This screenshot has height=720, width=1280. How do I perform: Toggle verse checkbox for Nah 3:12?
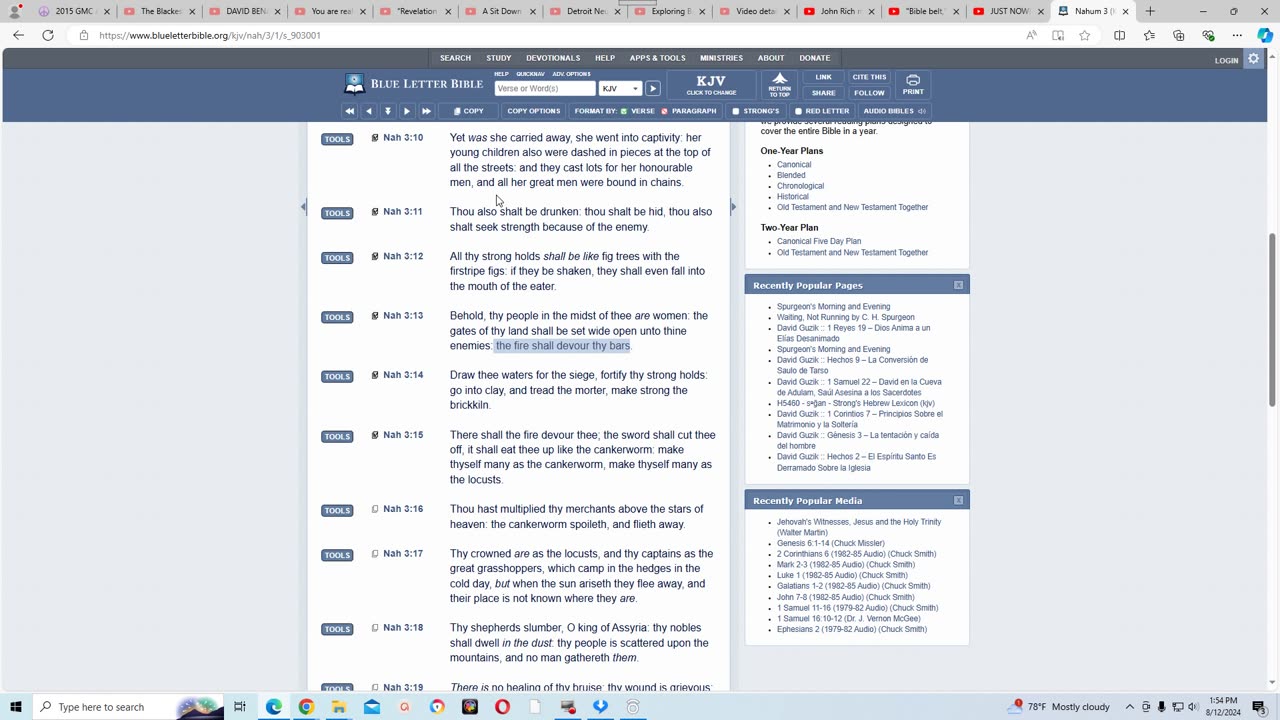tap(375, 257)
